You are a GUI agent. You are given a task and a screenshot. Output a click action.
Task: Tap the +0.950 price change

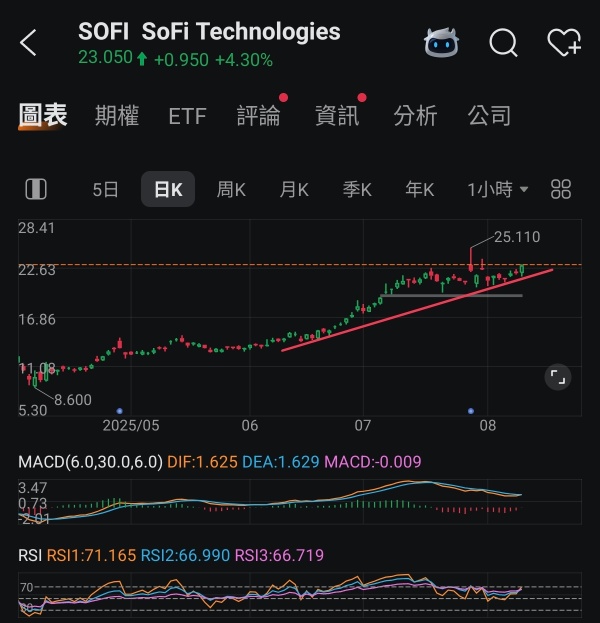(181, 60)
